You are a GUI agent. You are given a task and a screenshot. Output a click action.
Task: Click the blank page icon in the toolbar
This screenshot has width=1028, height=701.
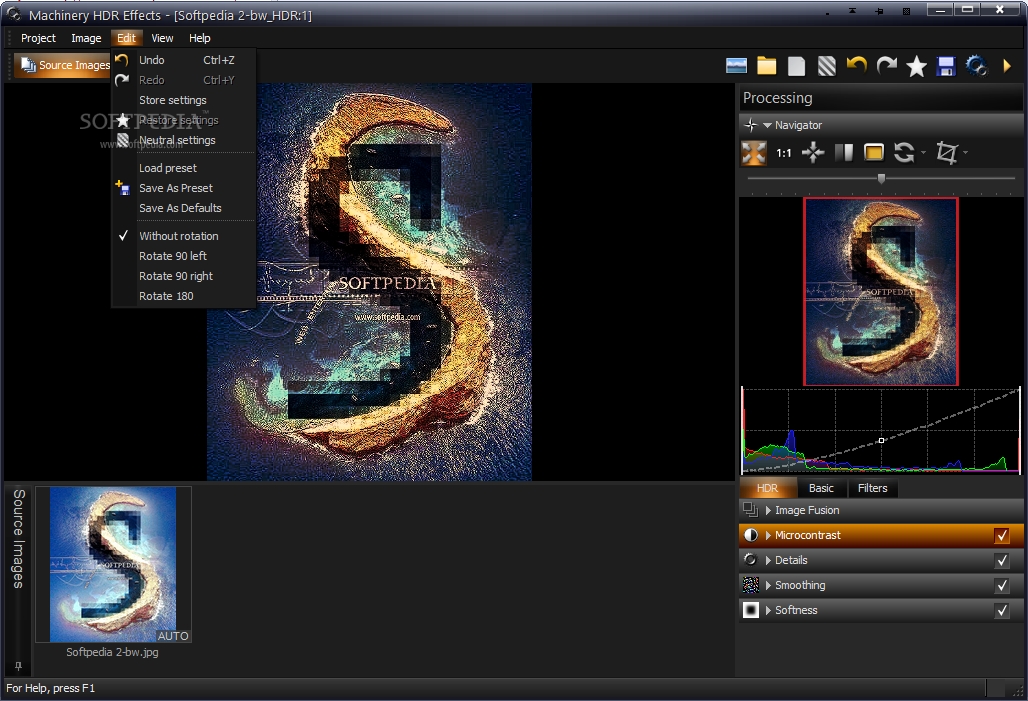pyautogui.click(x=797, y=66)
